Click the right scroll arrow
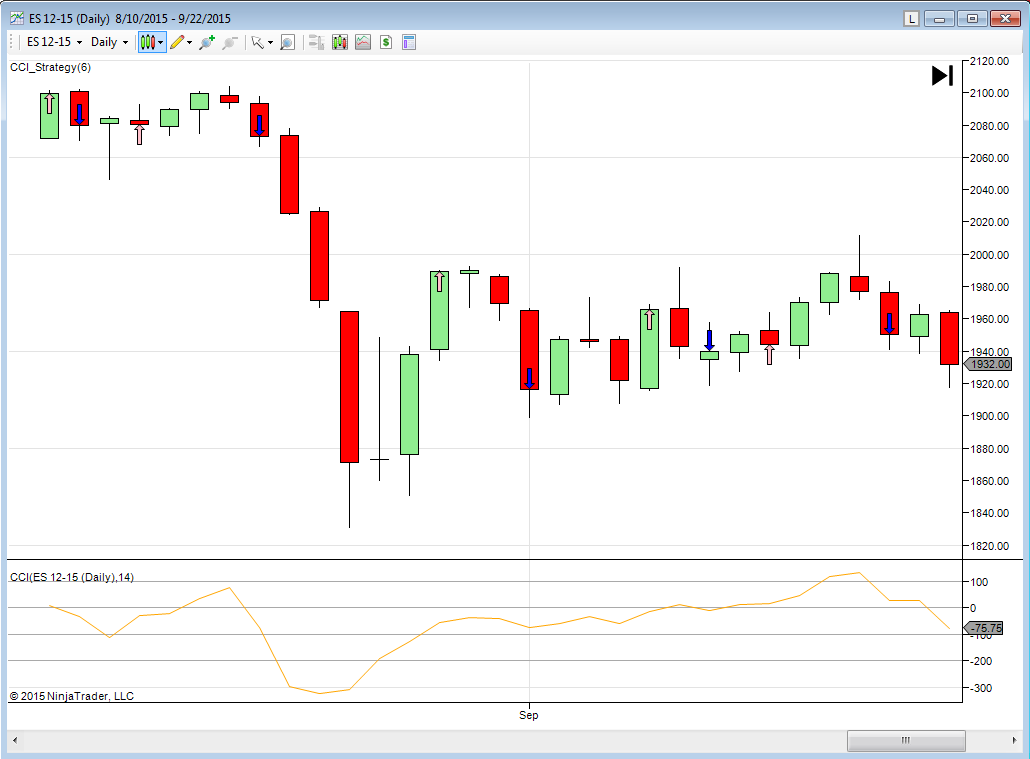 (1014, 740)
